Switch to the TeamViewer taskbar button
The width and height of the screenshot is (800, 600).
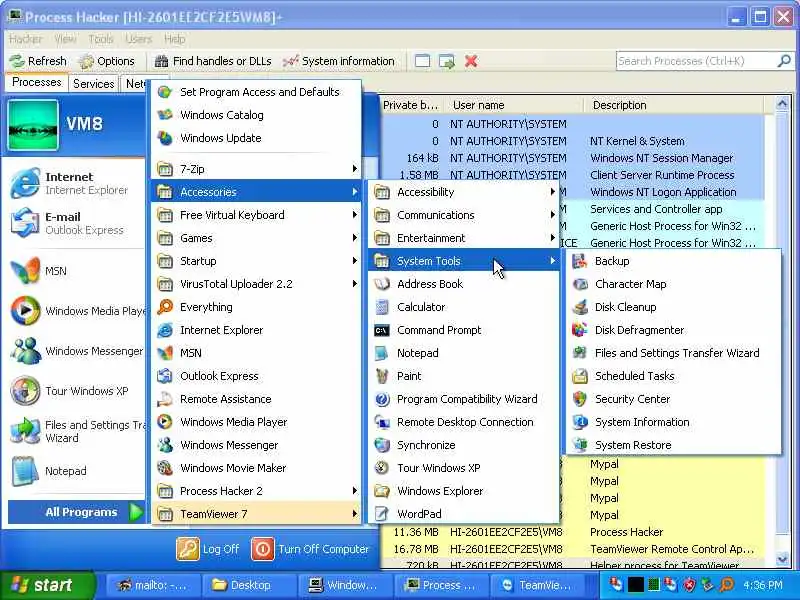(x=539, y=585)
